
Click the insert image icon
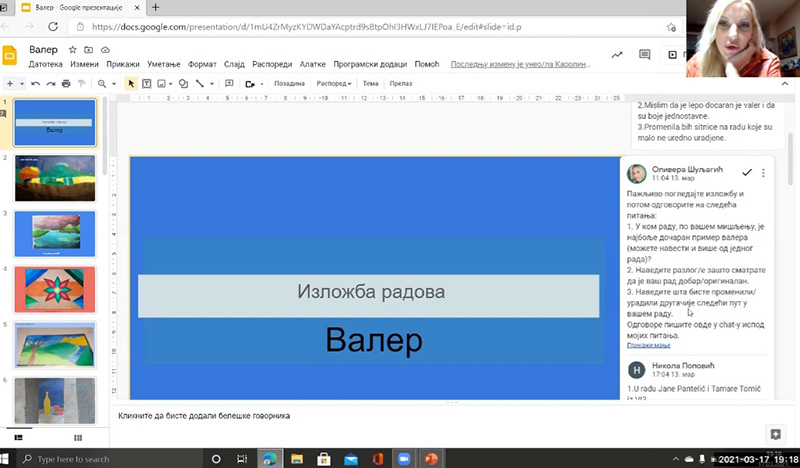[161, 83]
